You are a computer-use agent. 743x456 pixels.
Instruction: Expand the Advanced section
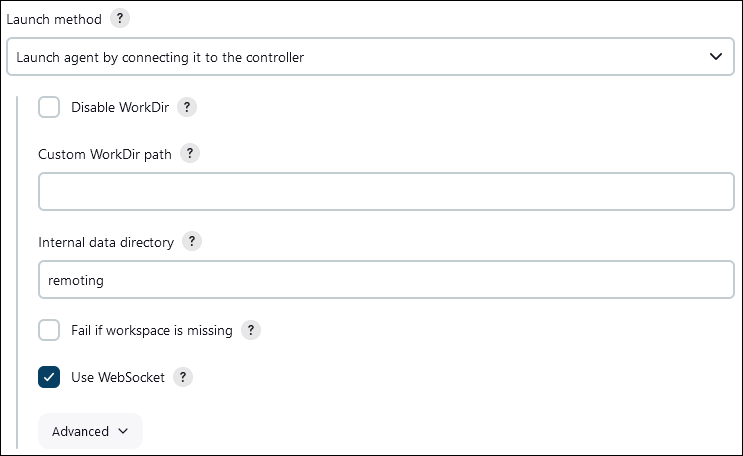click(x=90, y=431)
